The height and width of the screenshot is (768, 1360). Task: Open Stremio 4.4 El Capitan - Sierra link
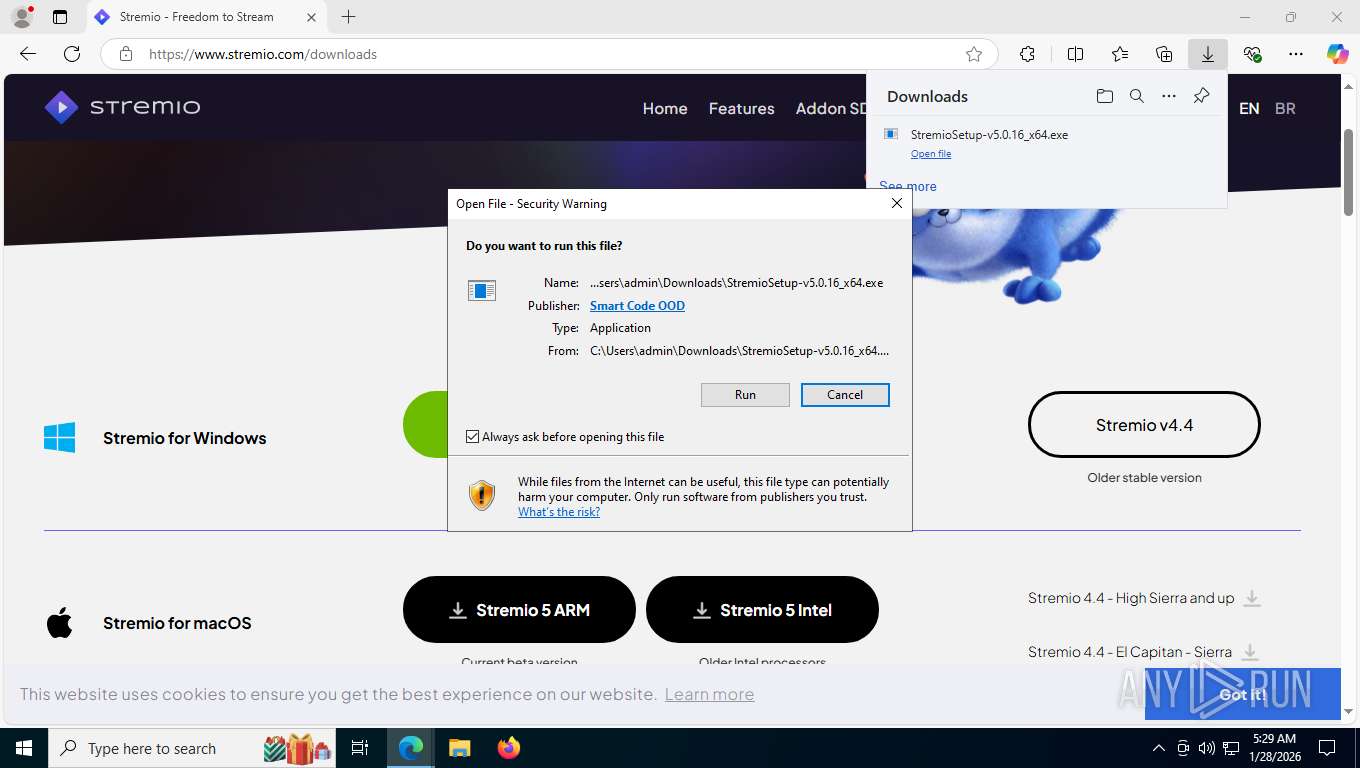[1130, 652]
